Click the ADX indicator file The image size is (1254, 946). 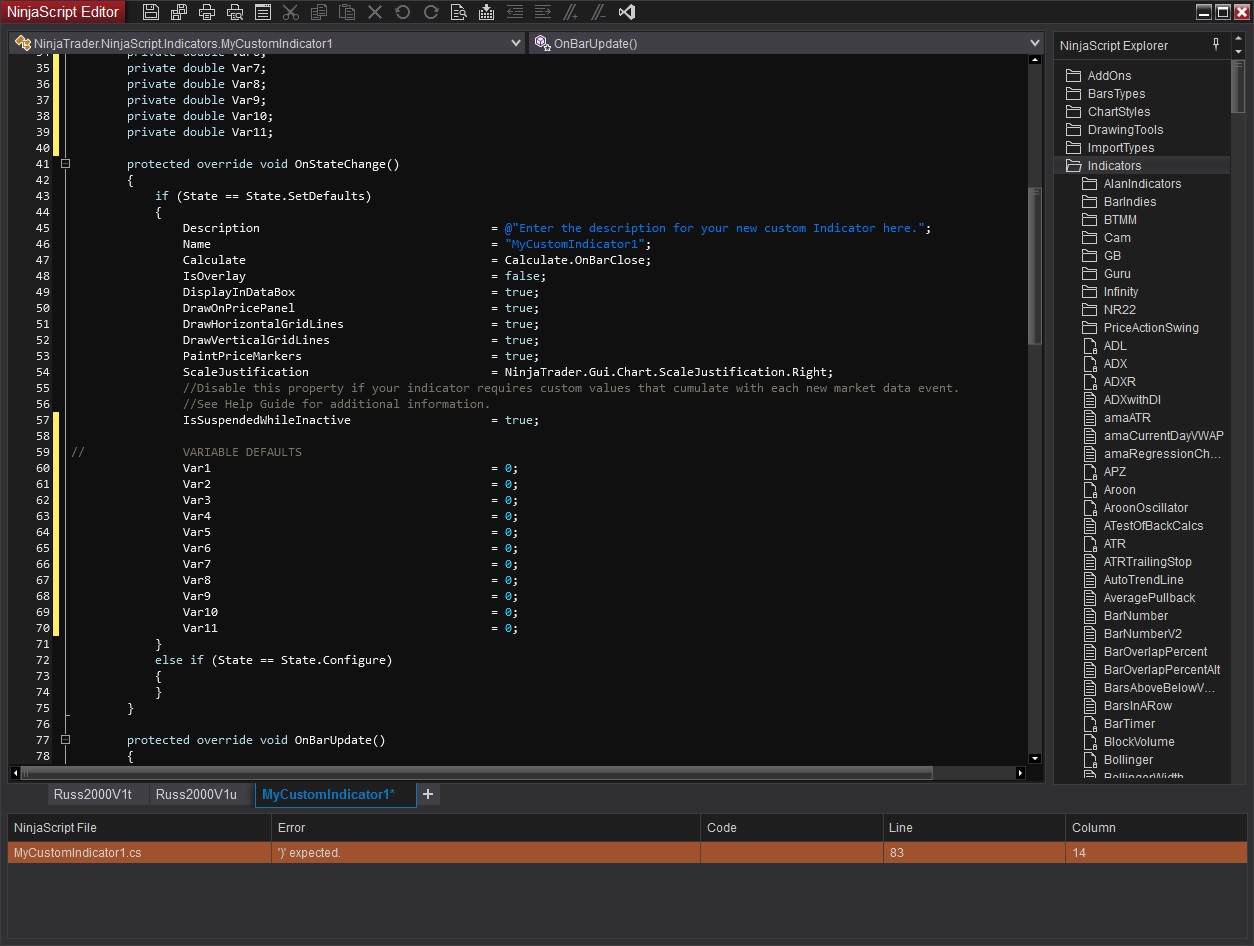coord(1115,364)
